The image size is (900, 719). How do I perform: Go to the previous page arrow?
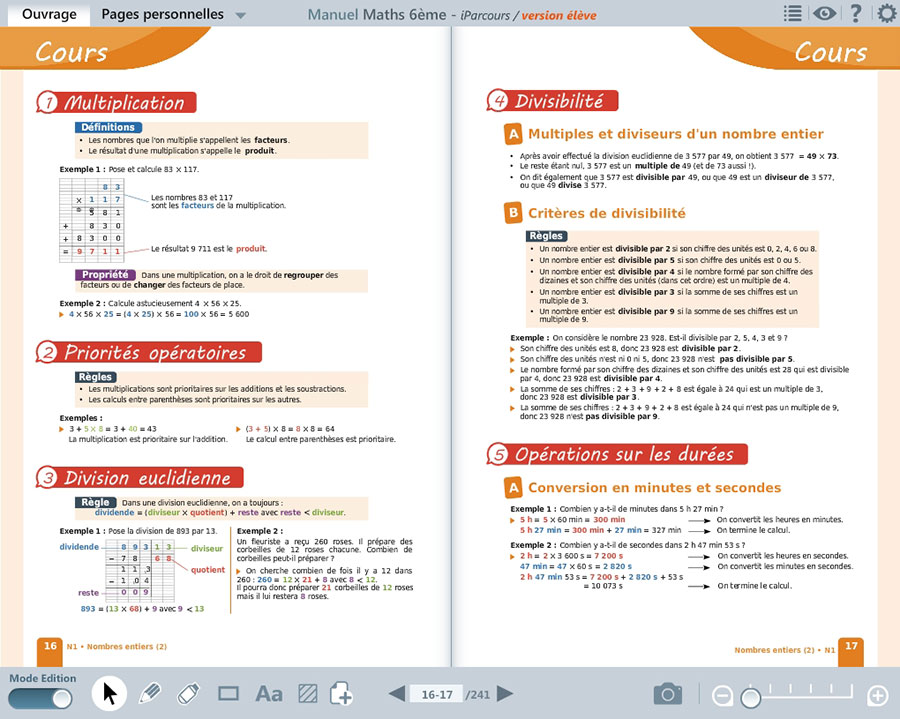coord(397,694)
